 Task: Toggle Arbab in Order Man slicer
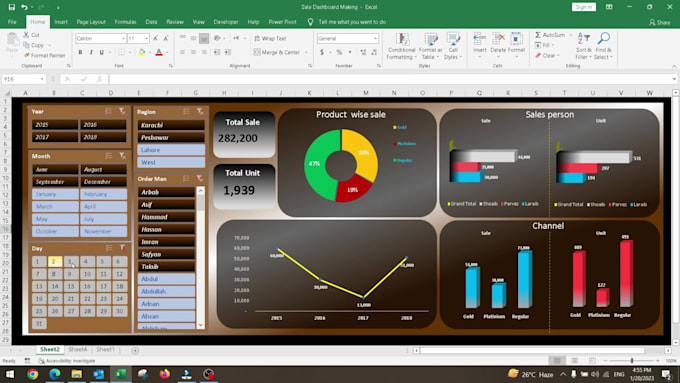[x=167, y=192]
